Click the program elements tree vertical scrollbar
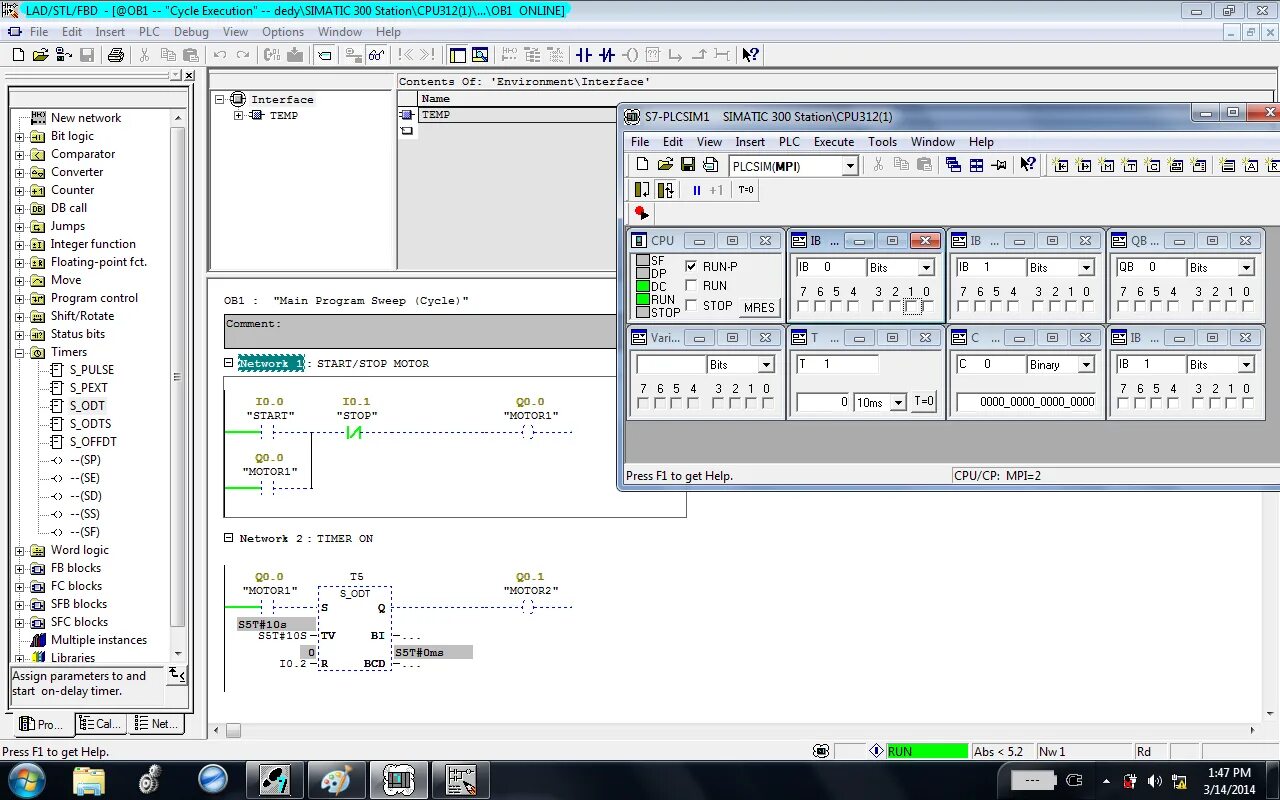Image resolution: width=1280 pixels, height=800 pixels. pos(178,385)
